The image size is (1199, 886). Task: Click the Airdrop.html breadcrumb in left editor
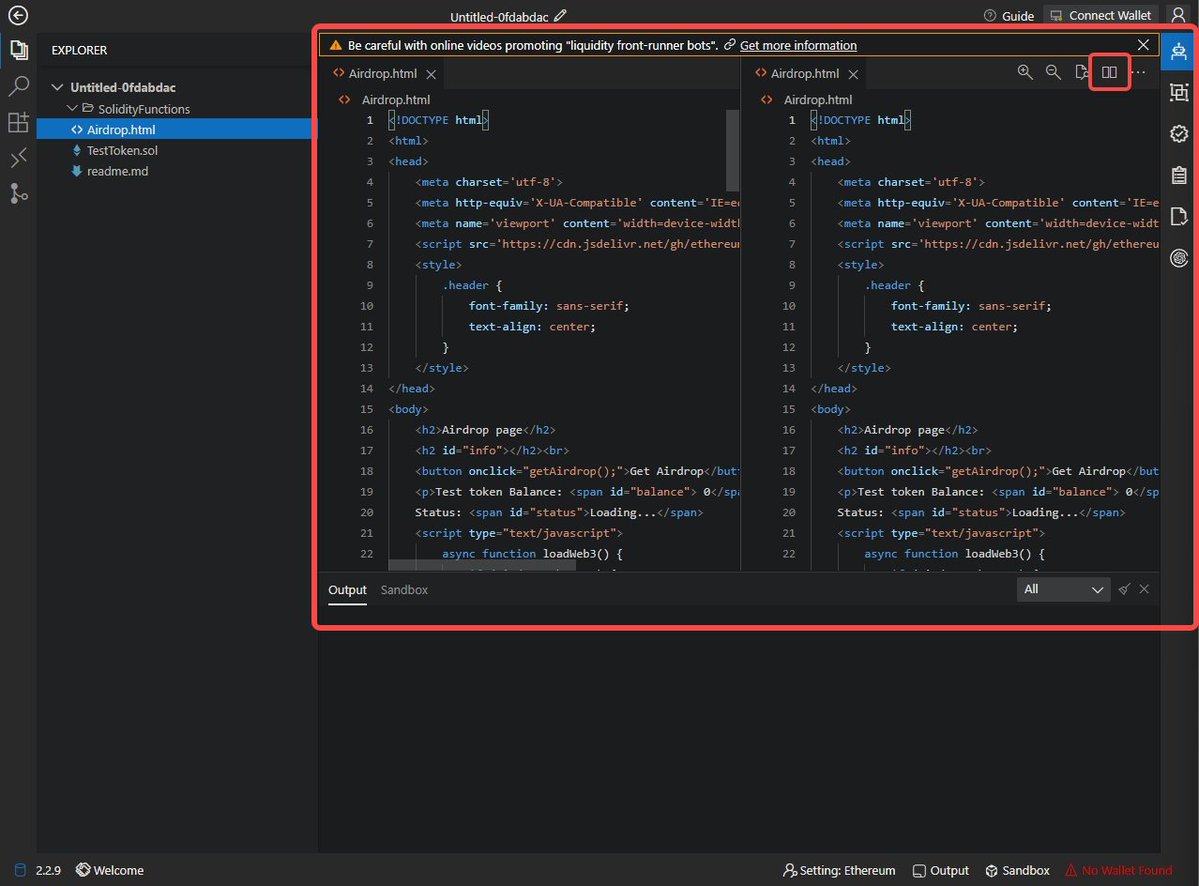[395, 99]
